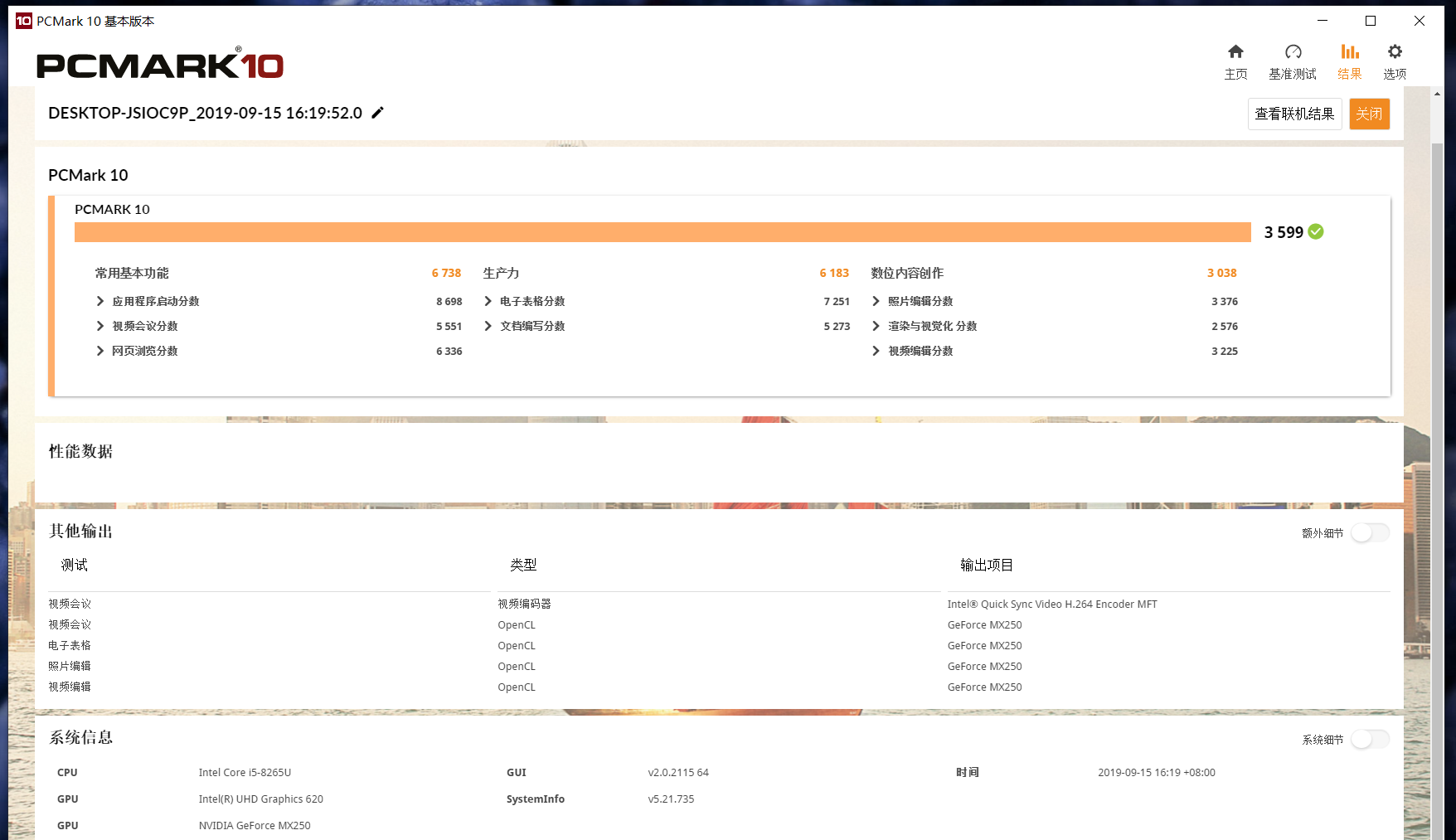Click the orange 关闭 button

[x=1369, y=114]
